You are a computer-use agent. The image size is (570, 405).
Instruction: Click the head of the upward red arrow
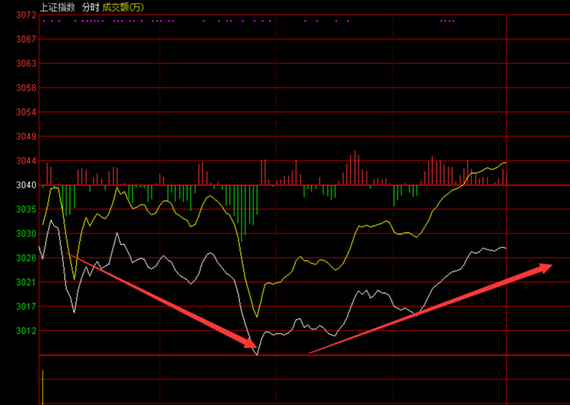(546, 267)
